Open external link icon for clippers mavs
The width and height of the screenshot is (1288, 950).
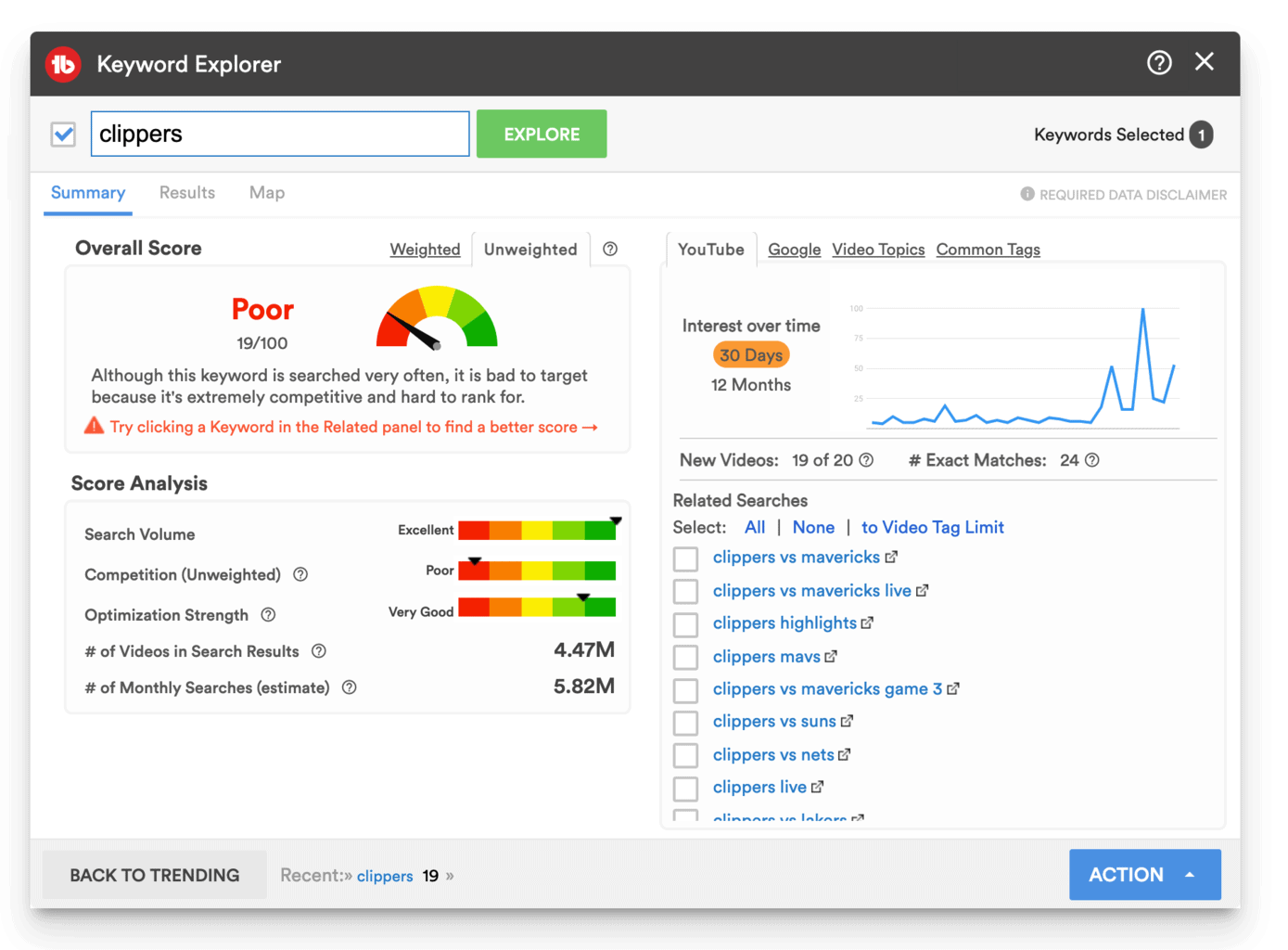click(831, 656)
